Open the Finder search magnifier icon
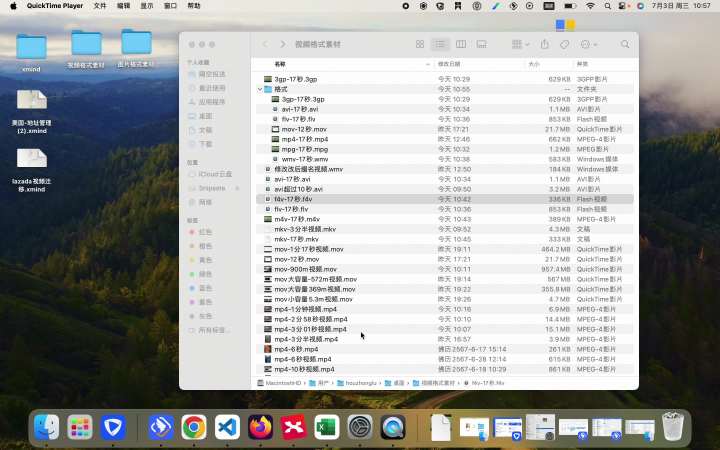 coord(625,44)
